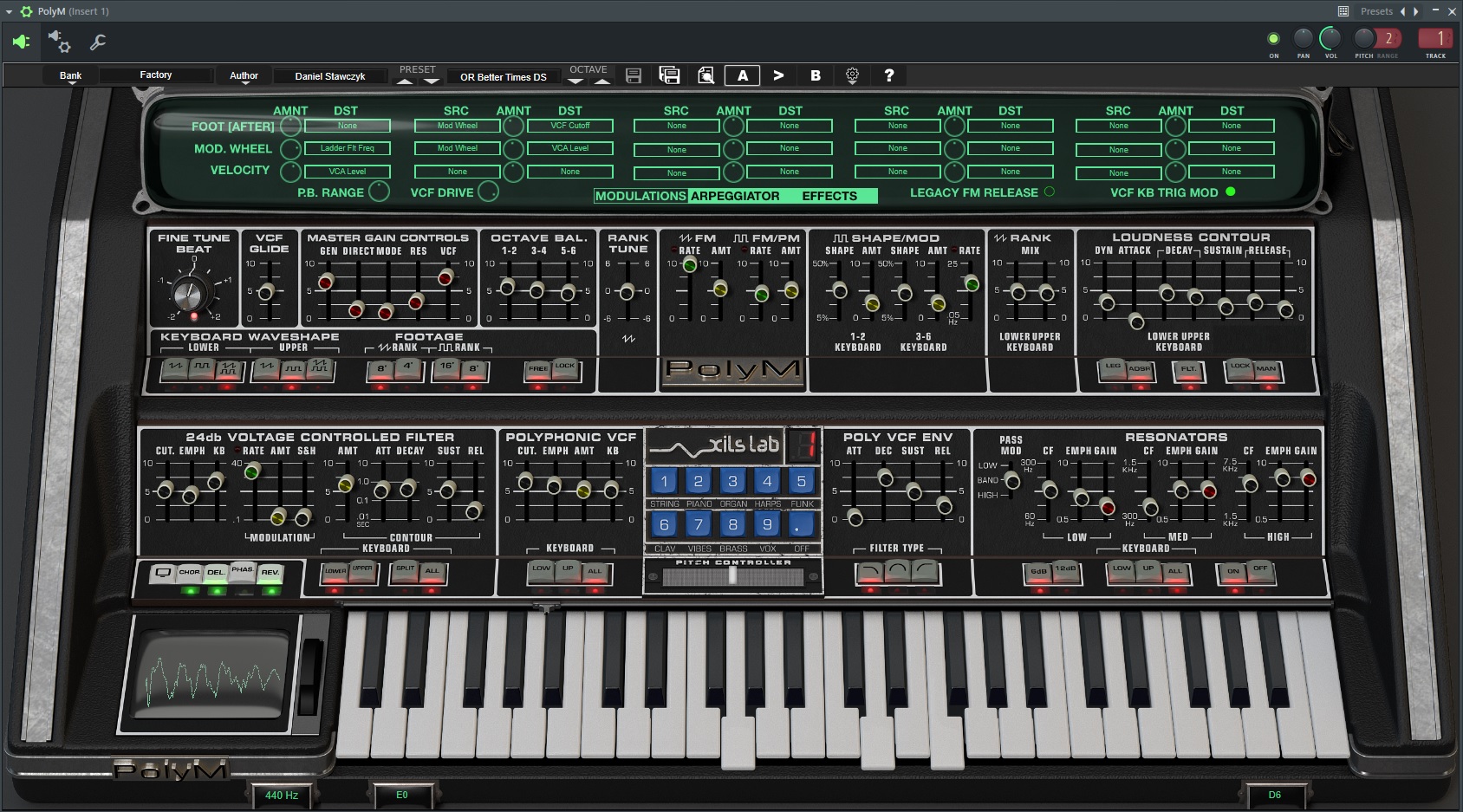Toggle the LOCK rank tune button

click(x=565, y=369)
